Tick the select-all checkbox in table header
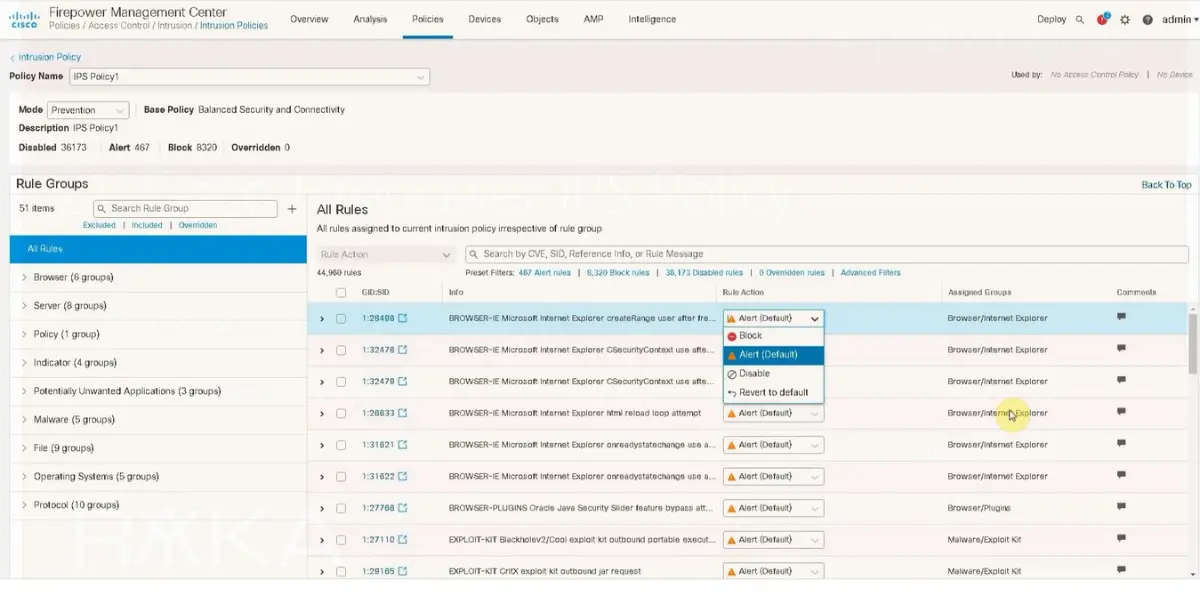This screenshot has height=600, width=1200. point(341,293)
